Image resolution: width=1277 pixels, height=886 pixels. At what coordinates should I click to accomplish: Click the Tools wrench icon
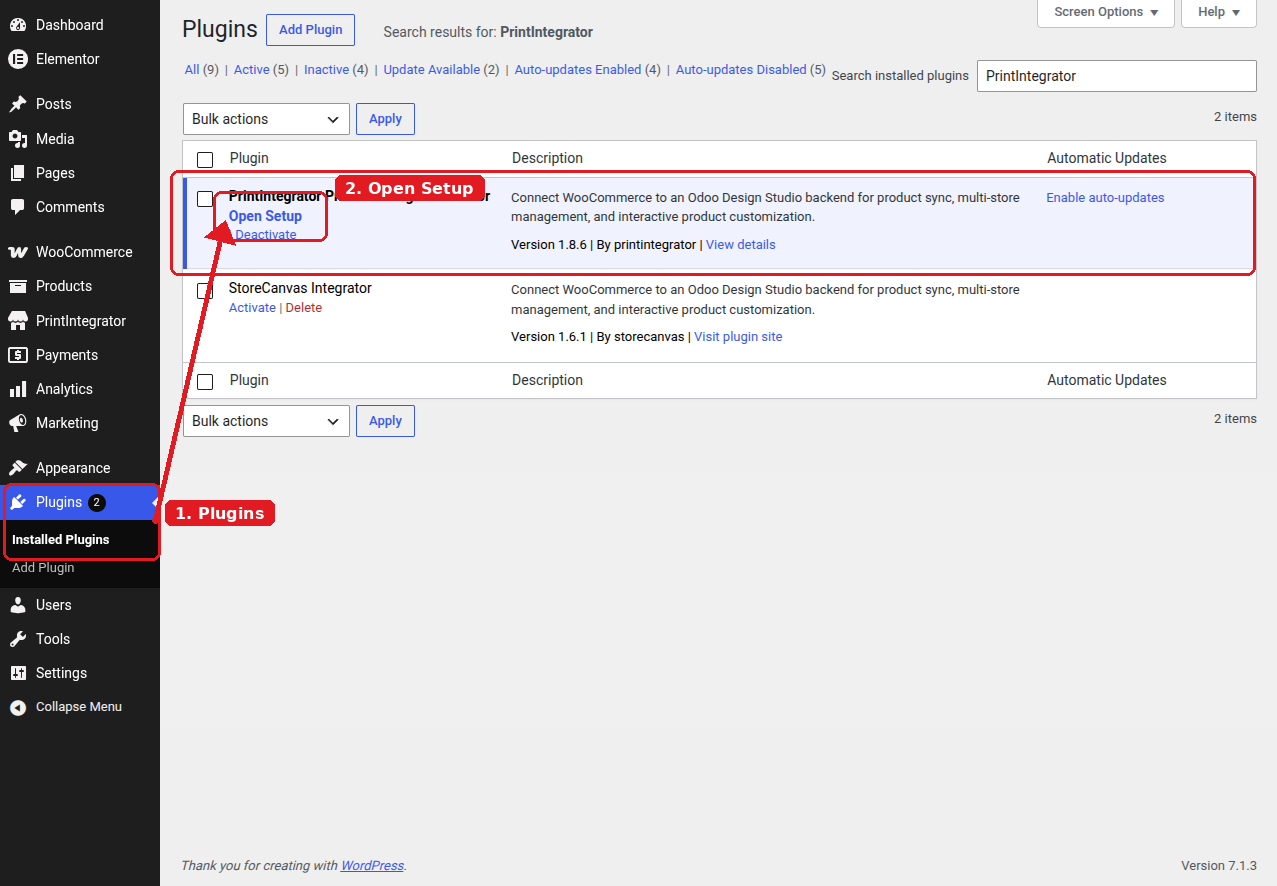(x=18, y=639)
